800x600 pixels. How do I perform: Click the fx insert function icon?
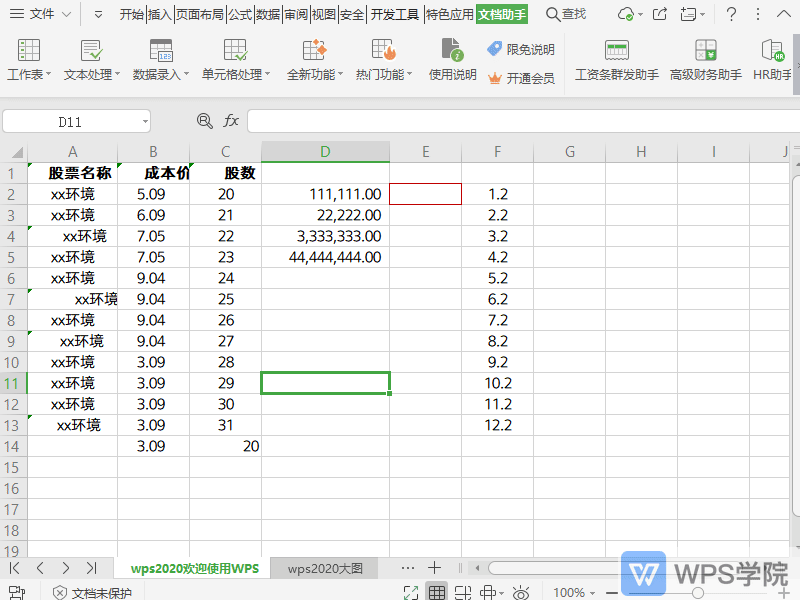coord(231,121)
